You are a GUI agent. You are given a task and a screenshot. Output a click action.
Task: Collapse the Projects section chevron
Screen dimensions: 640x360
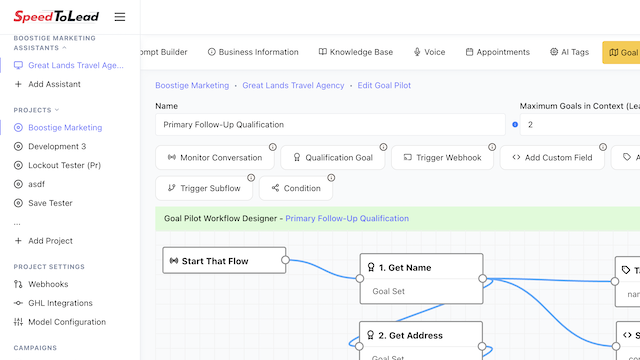pyautogui.click(x=57, y=110)
